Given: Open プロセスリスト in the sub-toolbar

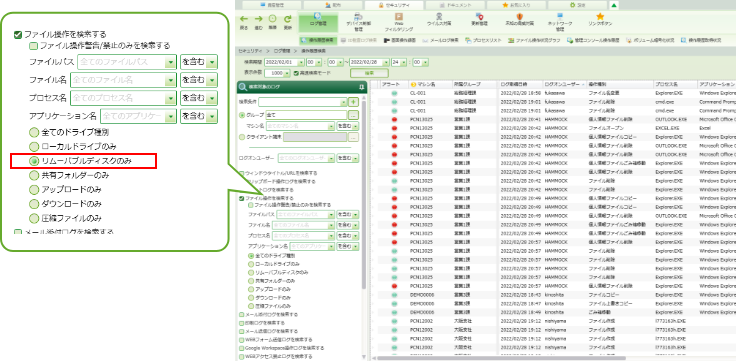Looking at the screenshot, I should tap(484, 40).
